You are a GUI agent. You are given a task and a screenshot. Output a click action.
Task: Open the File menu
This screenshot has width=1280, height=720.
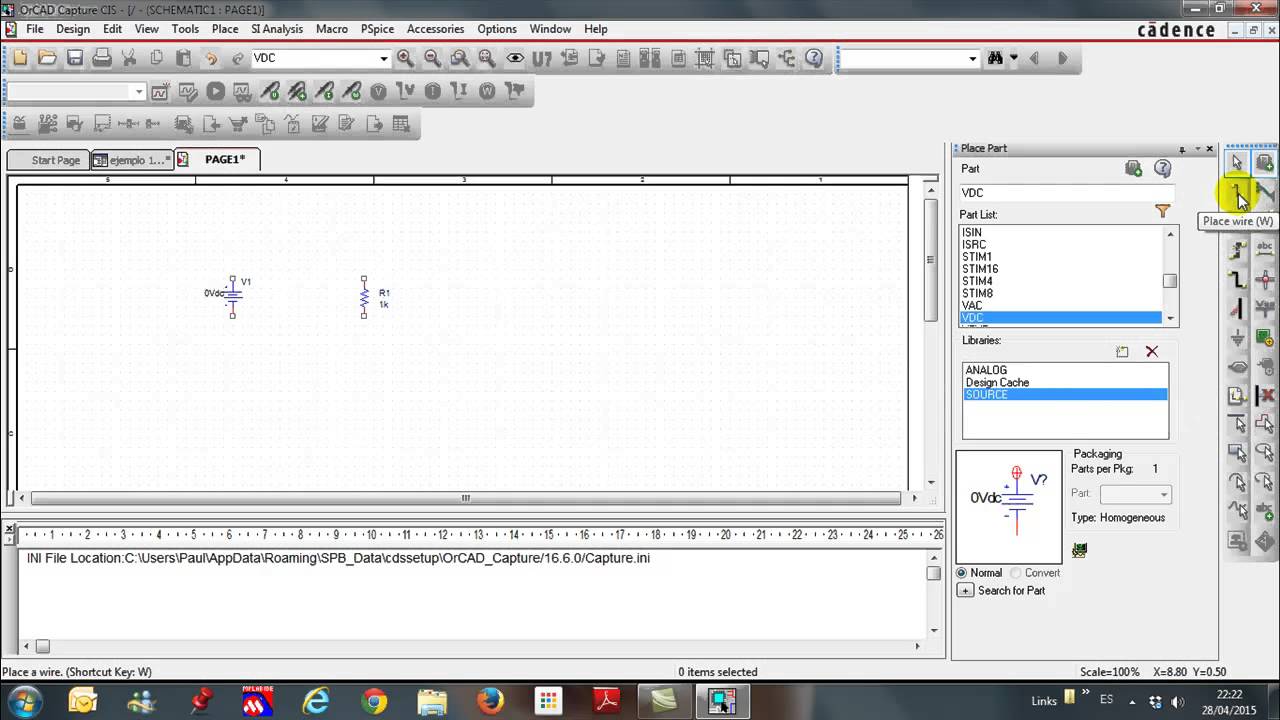(35, 29)
